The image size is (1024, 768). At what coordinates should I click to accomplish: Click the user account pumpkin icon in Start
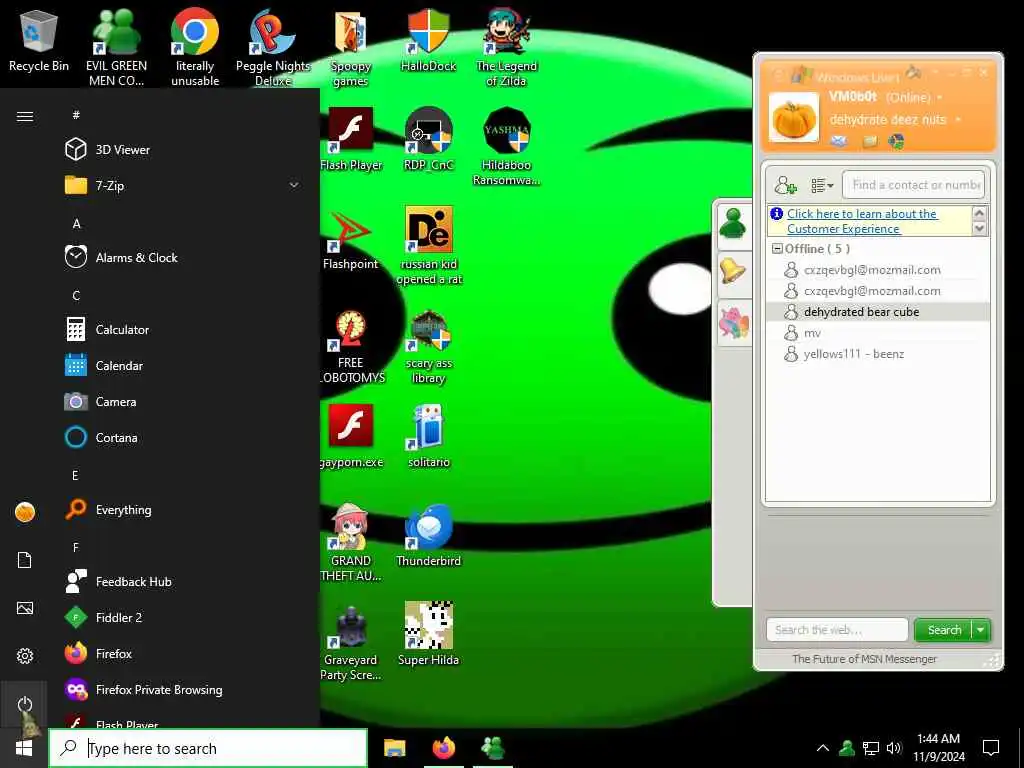coord(25,512)
